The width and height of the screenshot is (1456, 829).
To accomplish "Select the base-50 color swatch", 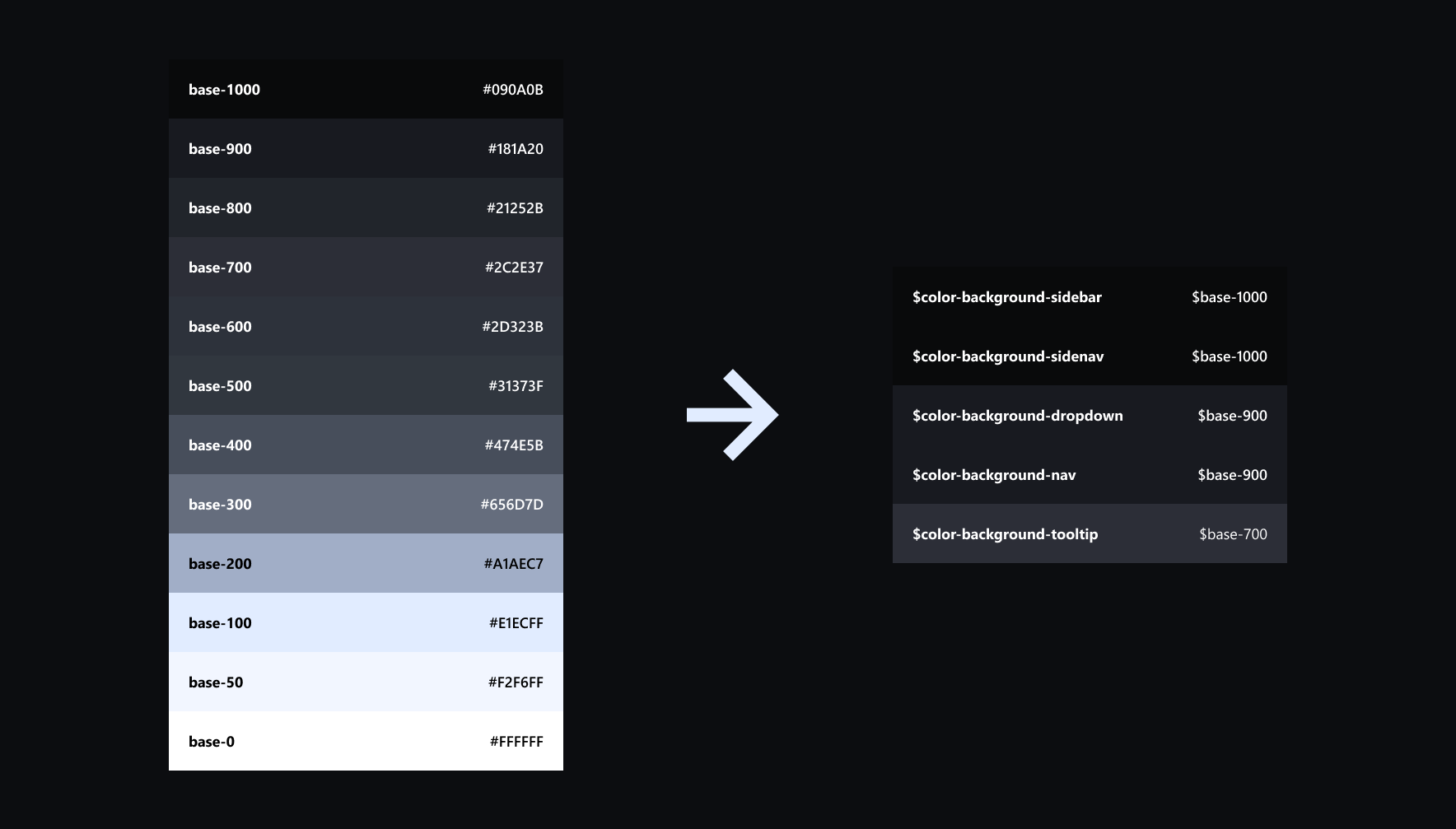I will point(365,682).
